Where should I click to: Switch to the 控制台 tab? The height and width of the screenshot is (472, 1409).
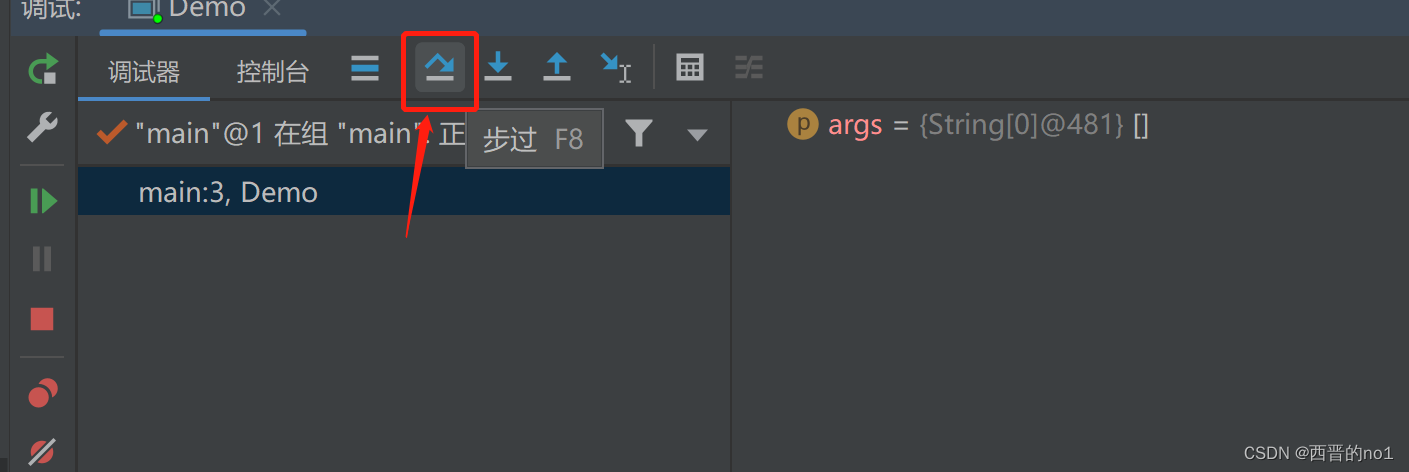273,72
